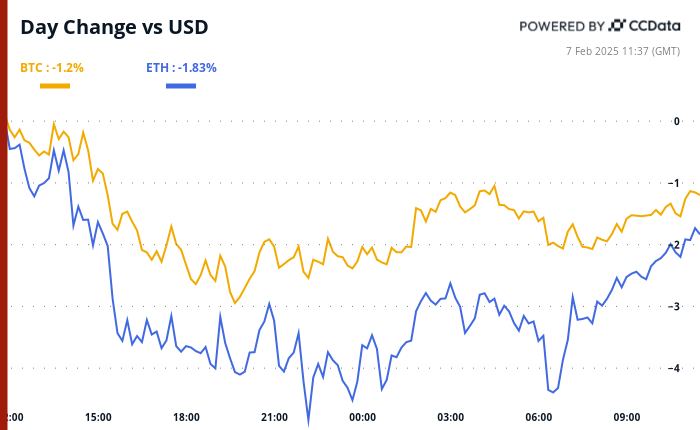Viewport: 700px width, 430px height.
Task: Click the ETH blue legend line swatch
Action: pos(180,86)
